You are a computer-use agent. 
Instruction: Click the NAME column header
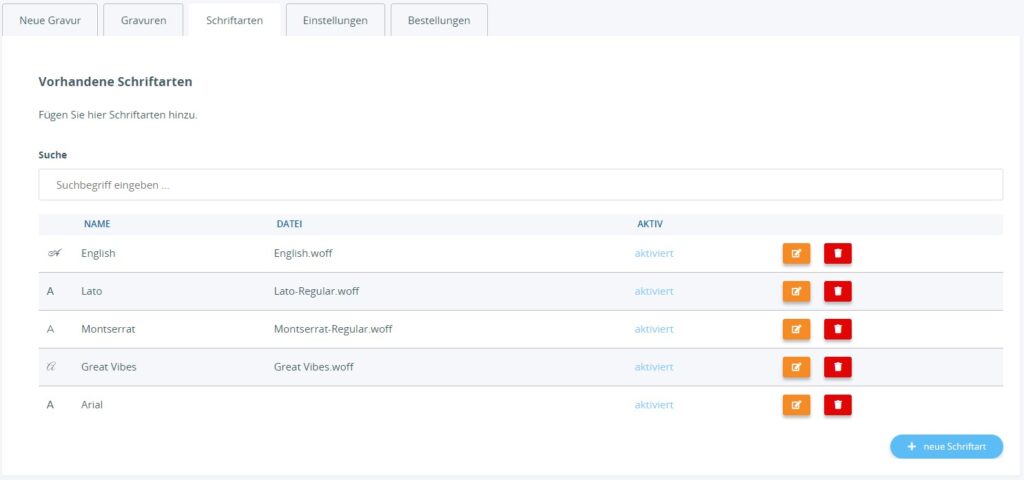click(x=97, y=224)
